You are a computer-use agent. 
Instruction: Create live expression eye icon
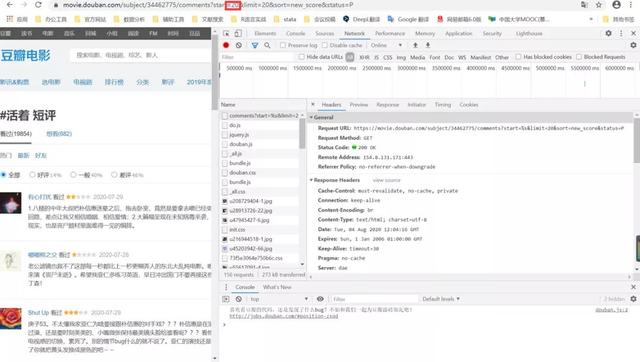(x=320, y=299)
